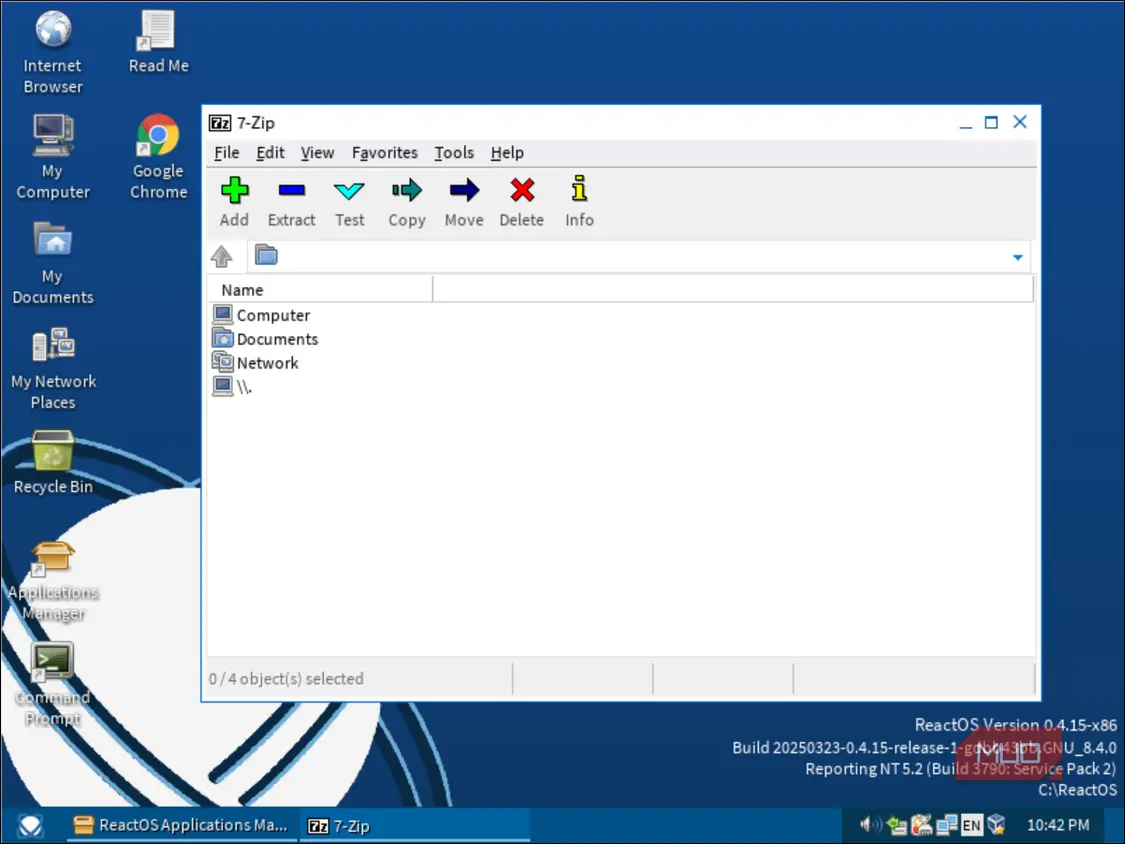Click the 7-Zip taskbar button
This screenshot has height=844, width=1125.
pos(413,825)
